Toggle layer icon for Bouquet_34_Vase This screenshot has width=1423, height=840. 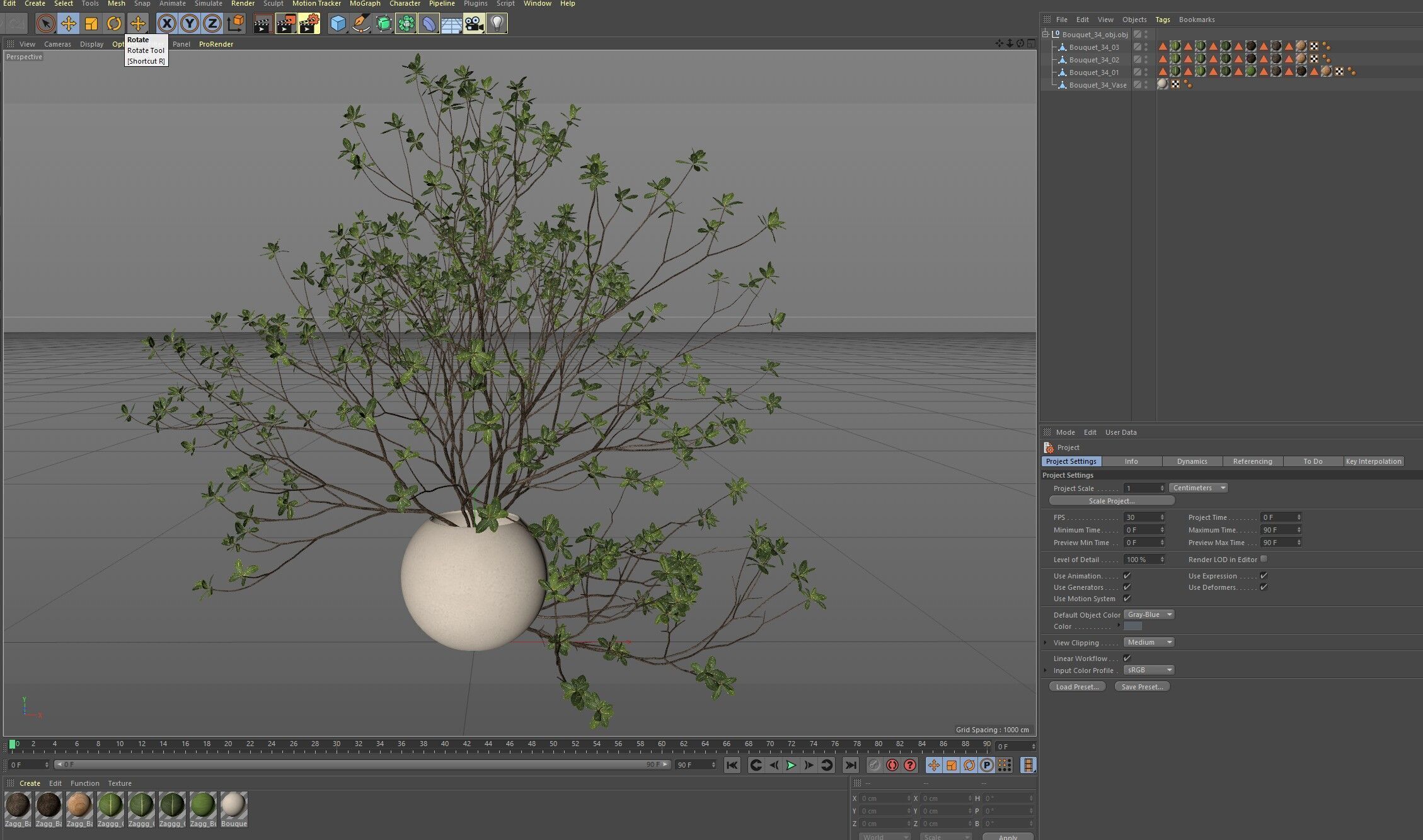coord(1138,84)
